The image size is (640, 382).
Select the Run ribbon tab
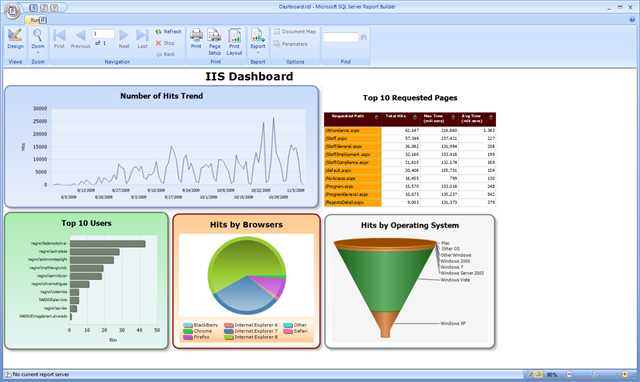(x=36, y=20)
